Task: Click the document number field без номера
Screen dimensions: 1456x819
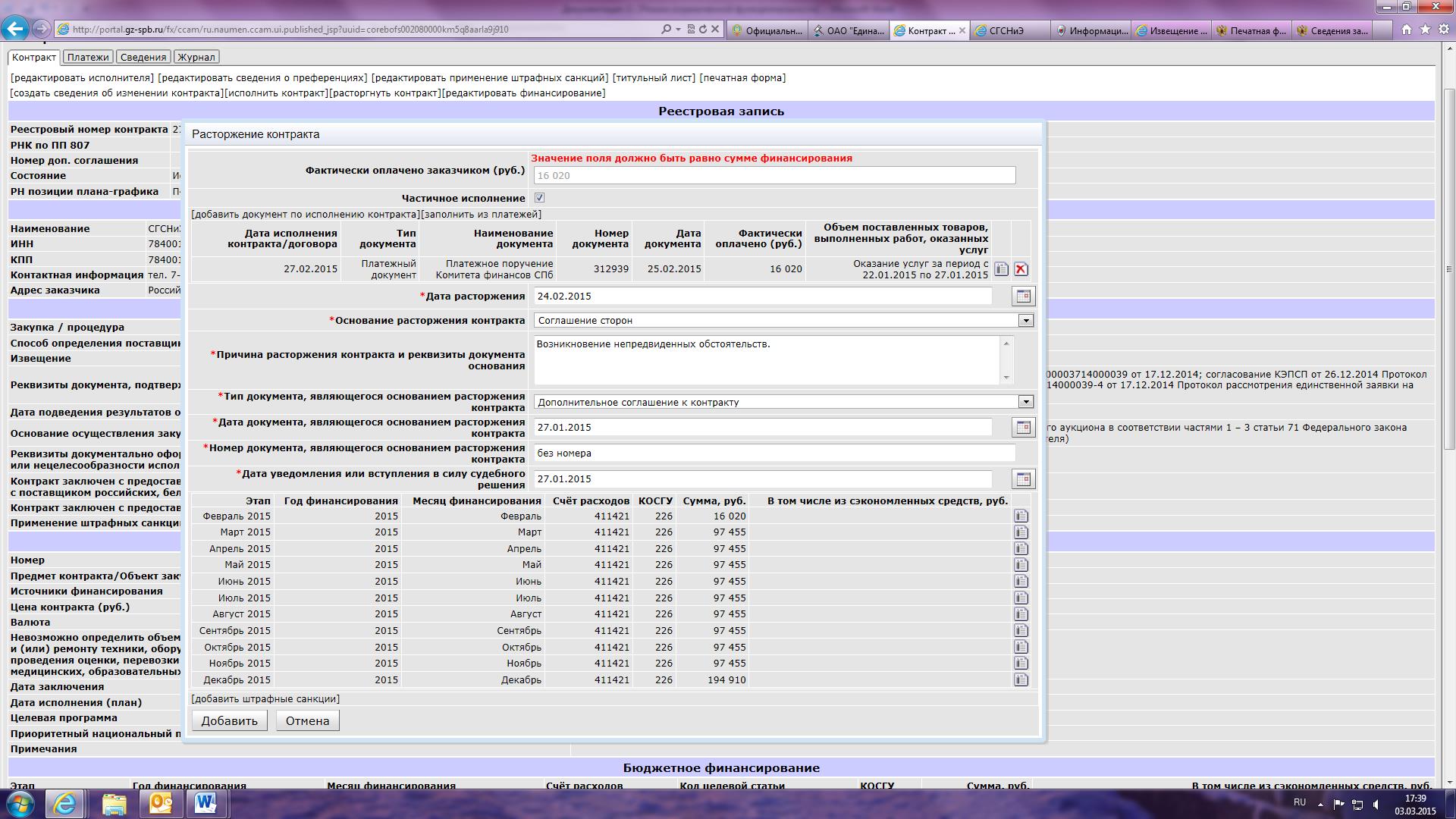Action: 773,453
